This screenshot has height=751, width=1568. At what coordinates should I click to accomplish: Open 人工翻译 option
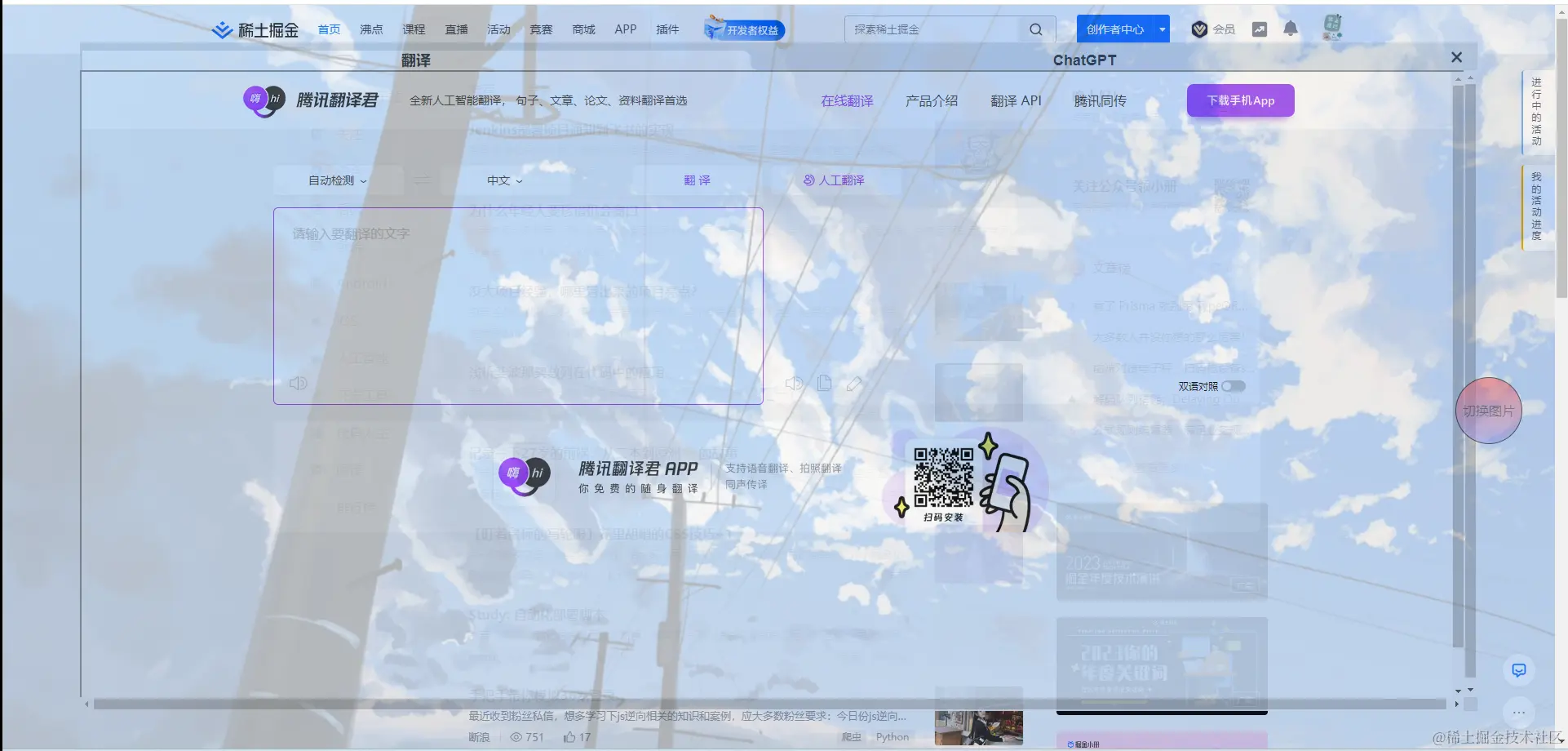834,180
